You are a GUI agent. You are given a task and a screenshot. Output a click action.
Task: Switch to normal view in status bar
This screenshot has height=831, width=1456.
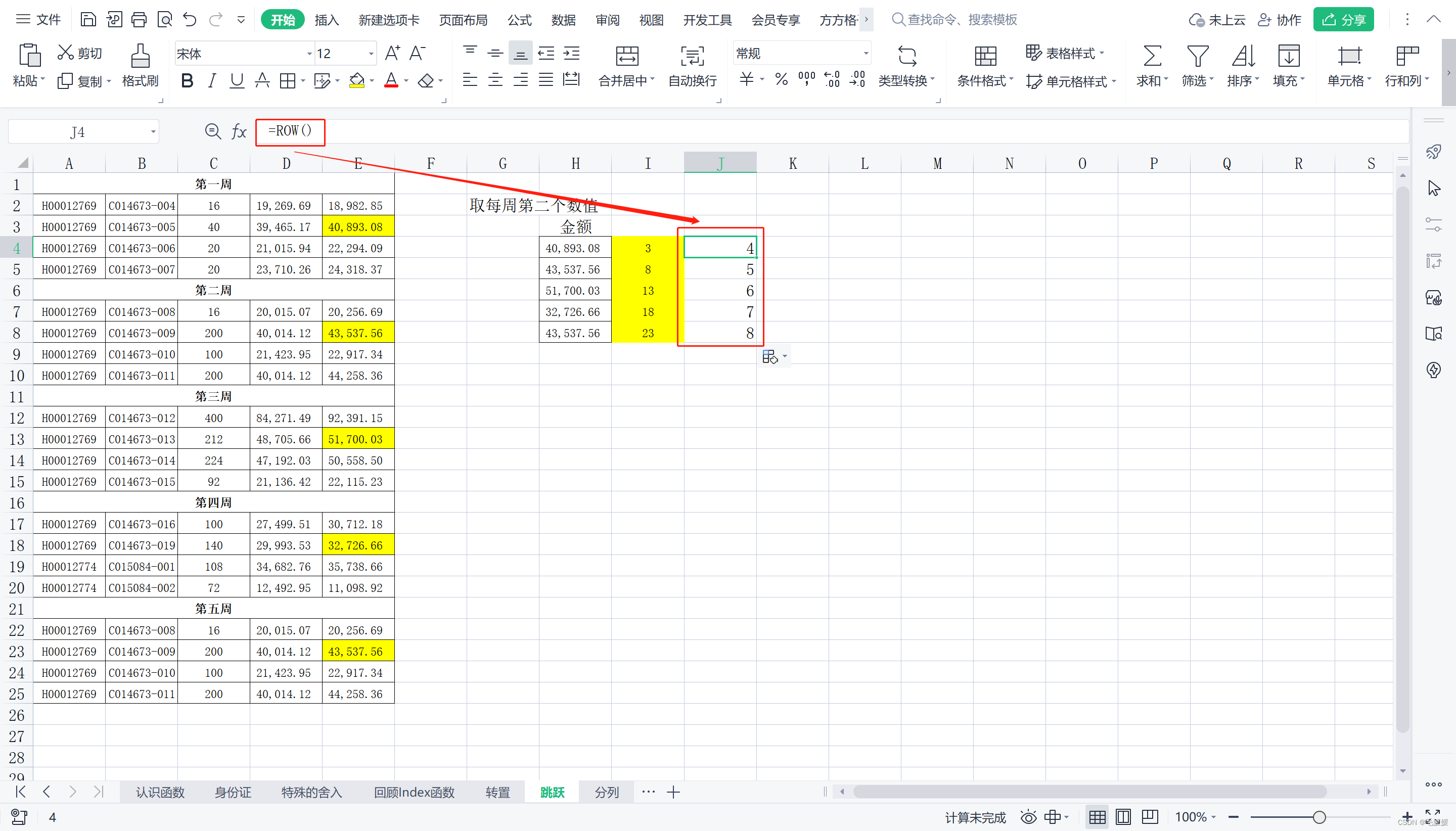tap(1097, 817)
